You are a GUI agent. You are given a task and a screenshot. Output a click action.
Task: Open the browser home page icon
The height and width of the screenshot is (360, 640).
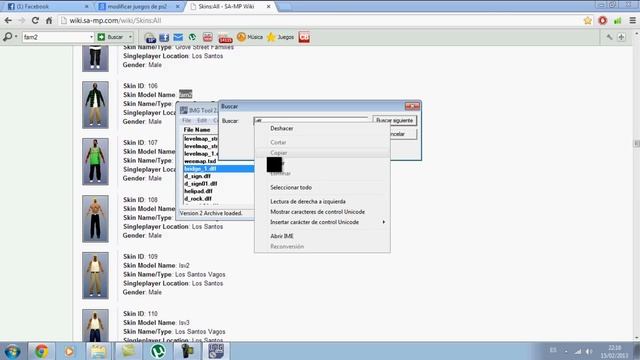tap(49, 20)
